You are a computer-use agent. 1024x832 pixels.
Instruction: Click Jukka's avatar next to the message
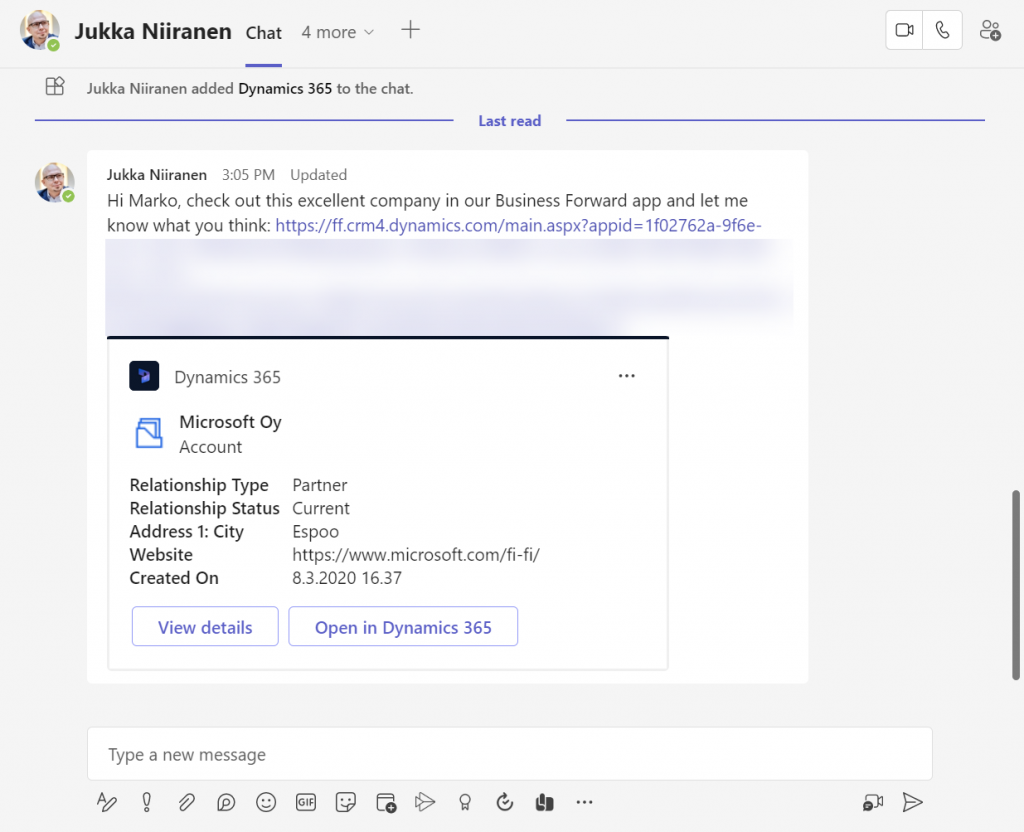pos(54,182)
